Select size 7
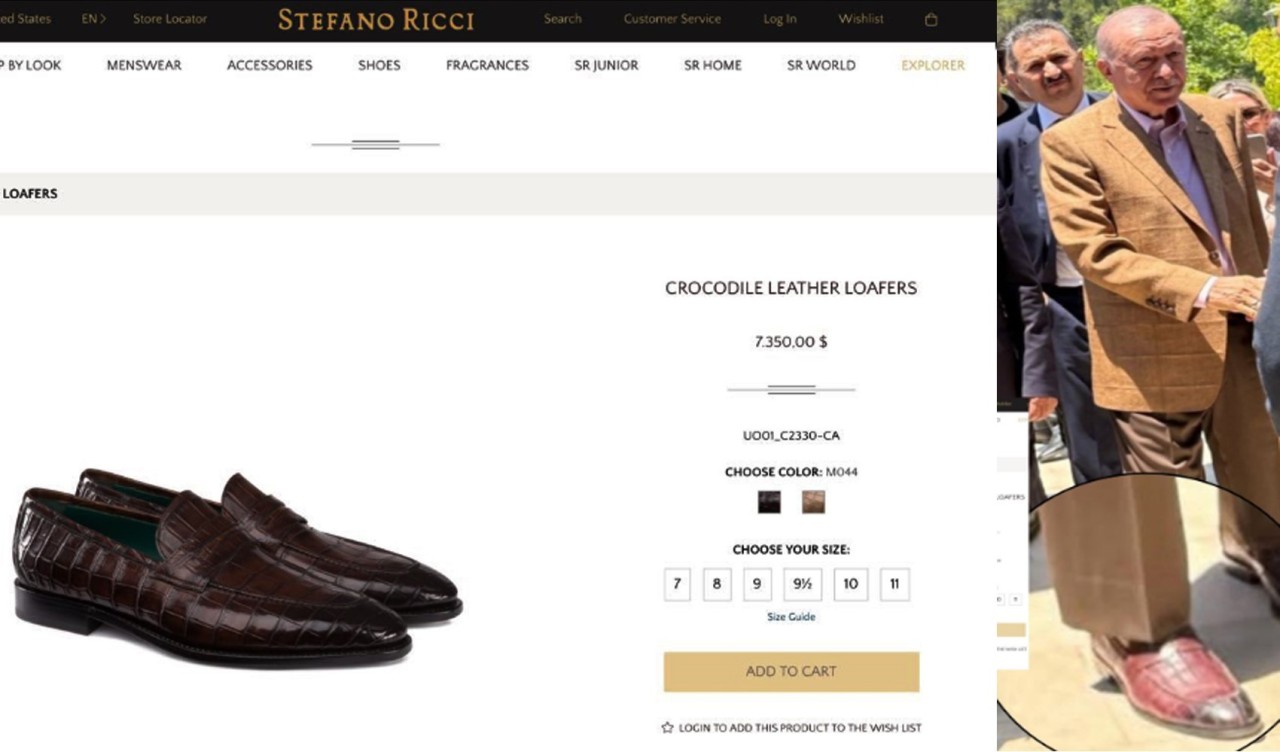Screen dimensions: 1280x752 pyautogui.click(x=677, y=584)
